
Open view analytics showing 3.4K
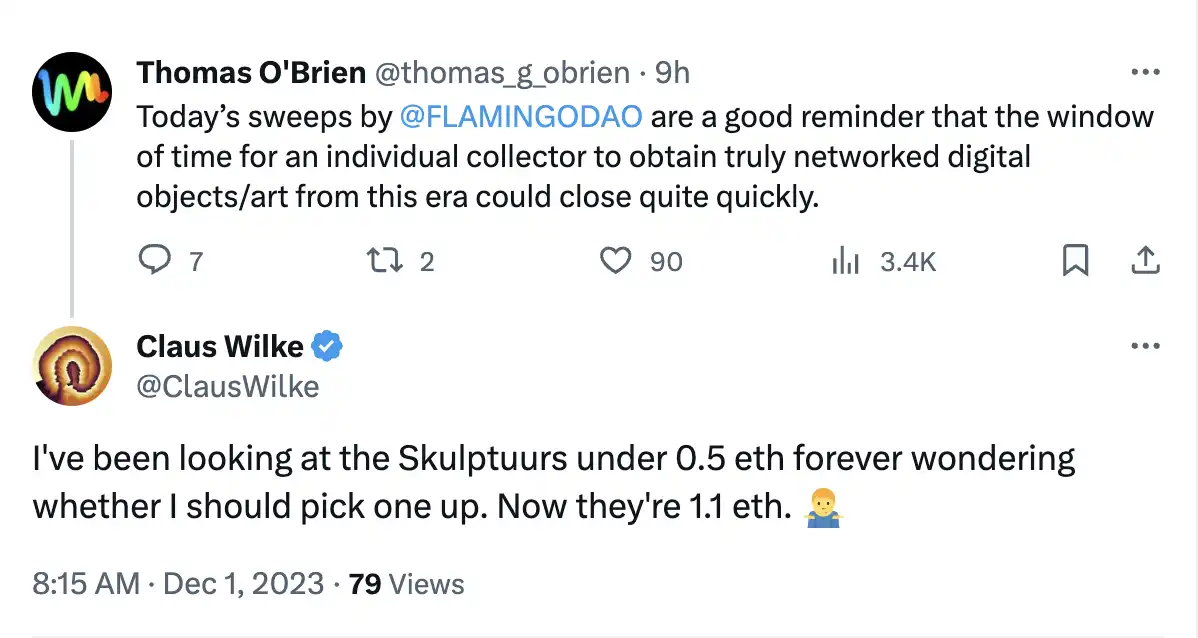846,261
